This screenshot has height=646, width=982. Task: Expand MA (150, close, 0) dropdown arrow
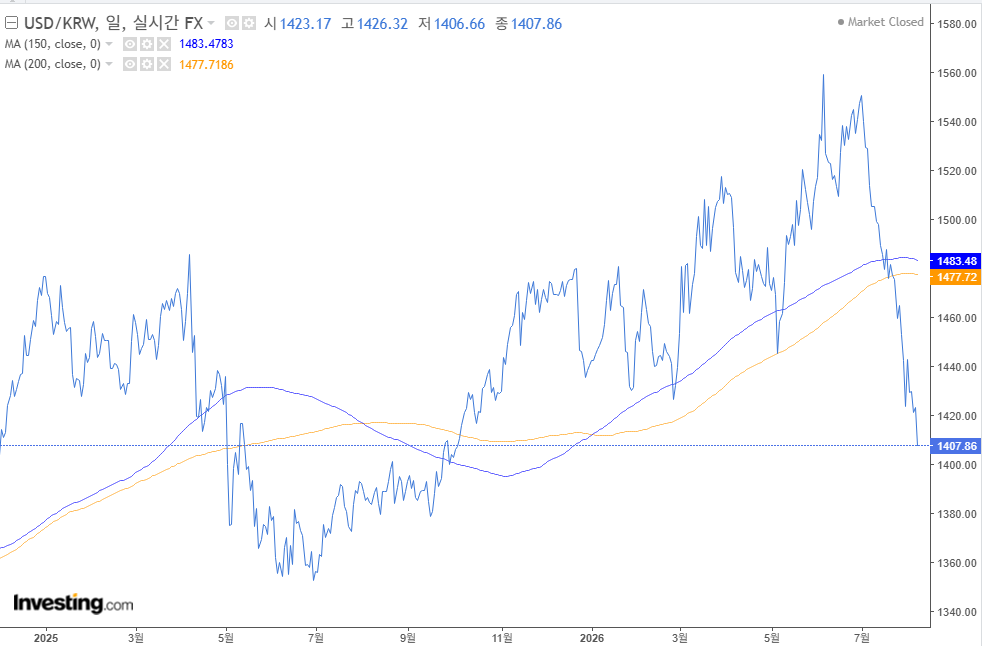[x=109, y=44]
